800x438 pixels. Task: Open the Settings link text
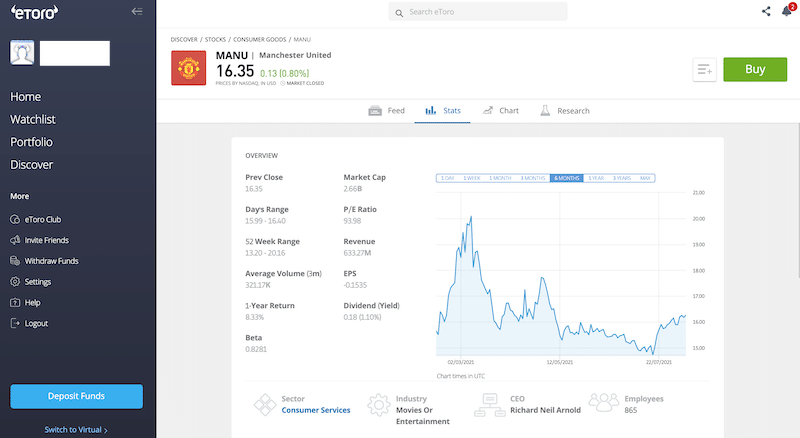38,282
